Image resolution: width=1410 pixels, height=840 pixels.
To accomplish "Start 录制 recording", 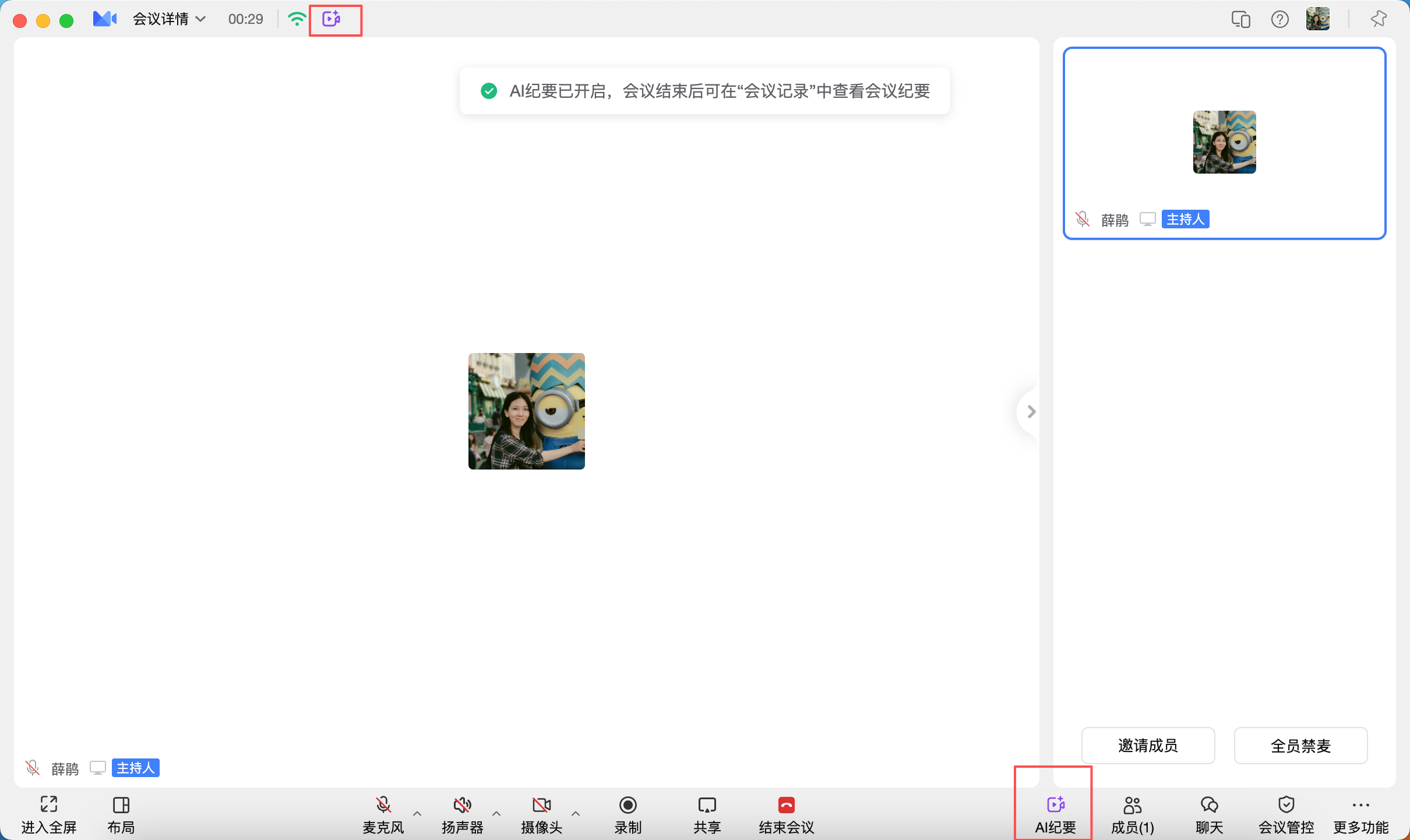I will tap(628, 815).
